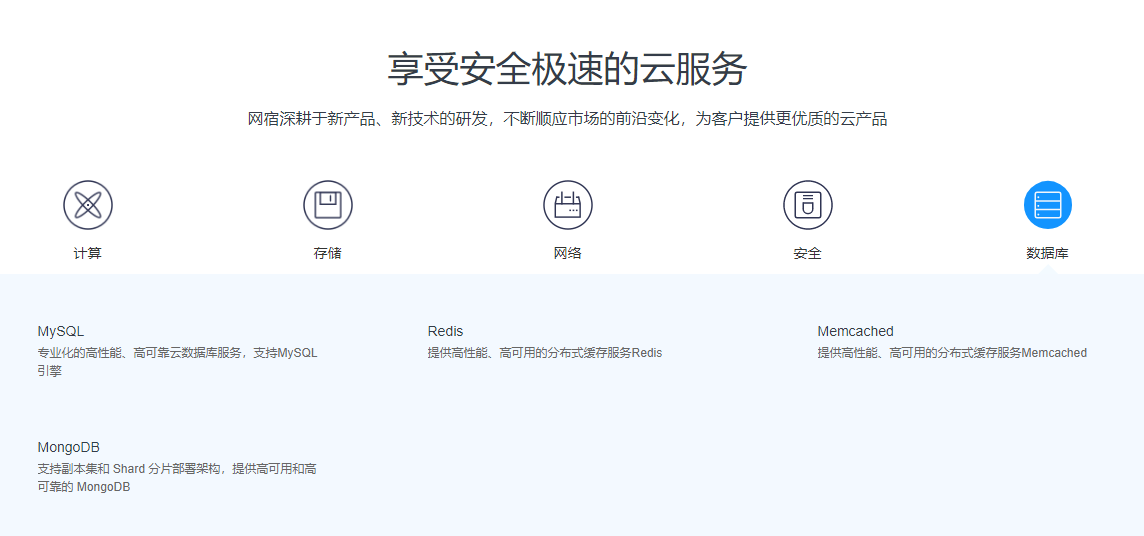Switch to the 存储 tab label
The height and width of the screenshot is (536, 1144).
(x=328, y=254)
